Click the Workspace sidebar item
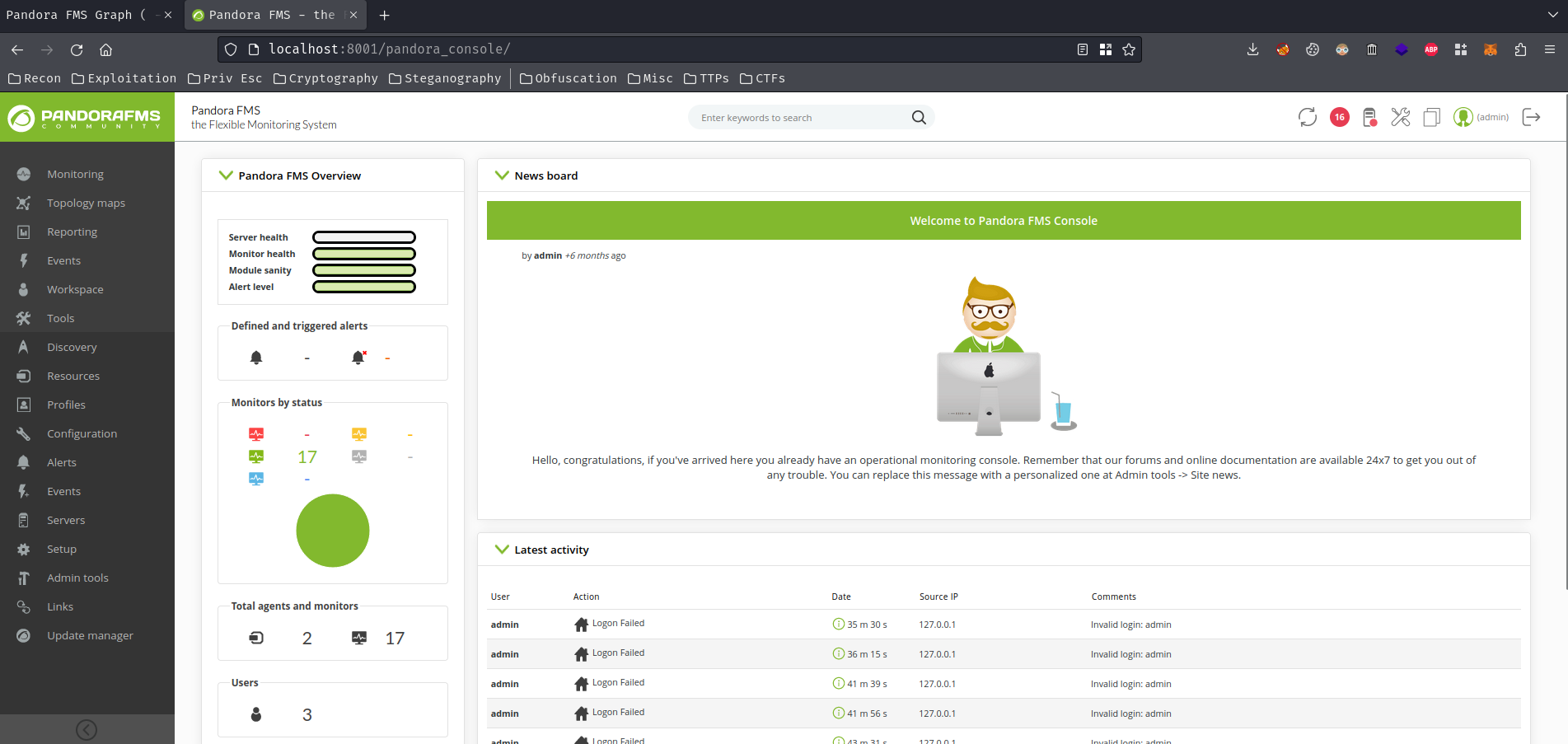 [75, 289]
